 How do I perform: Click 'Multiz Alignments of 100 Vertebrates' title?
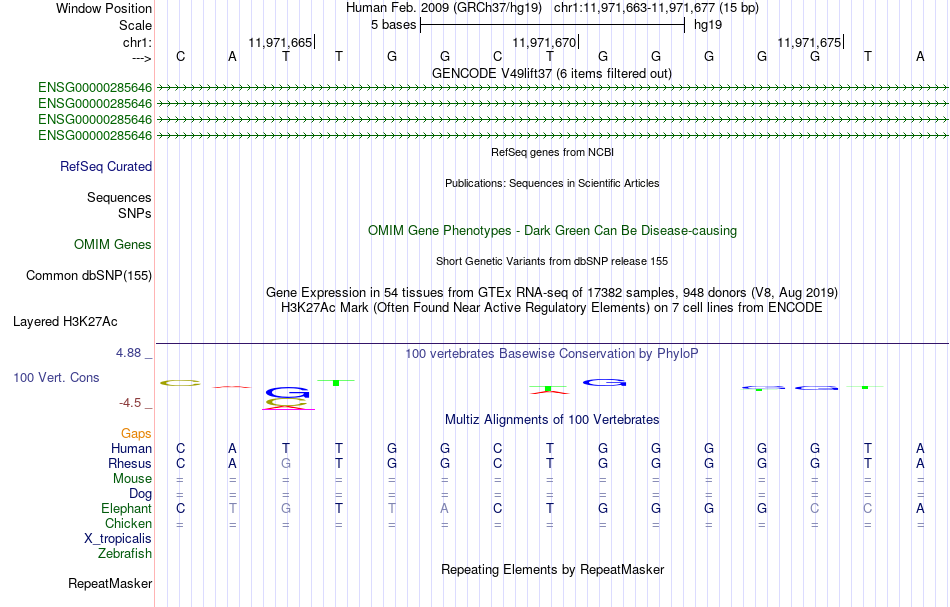(x=552, y=419)
